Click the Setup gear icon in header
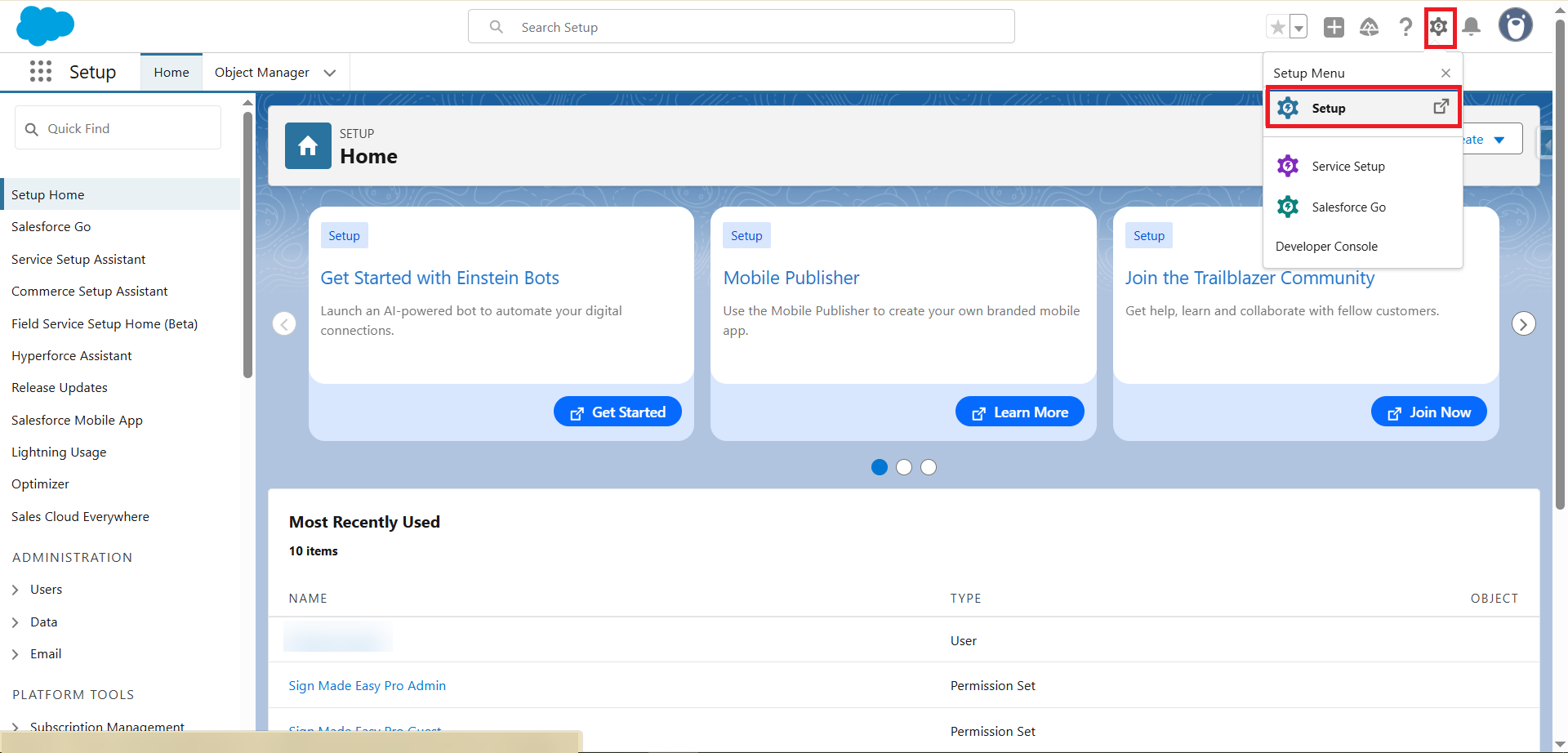Screen dimensions: 1568x753 pos(1439,27)
